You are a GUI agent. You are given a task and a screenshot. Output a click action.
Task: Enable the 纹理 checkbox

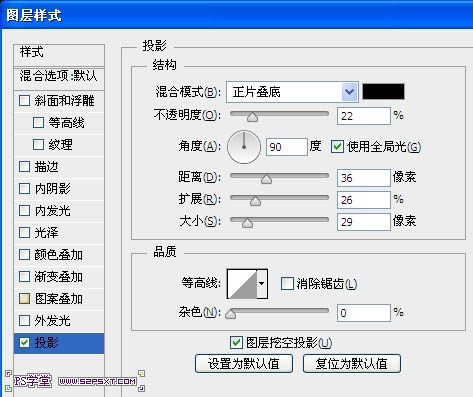pos(38,144)
